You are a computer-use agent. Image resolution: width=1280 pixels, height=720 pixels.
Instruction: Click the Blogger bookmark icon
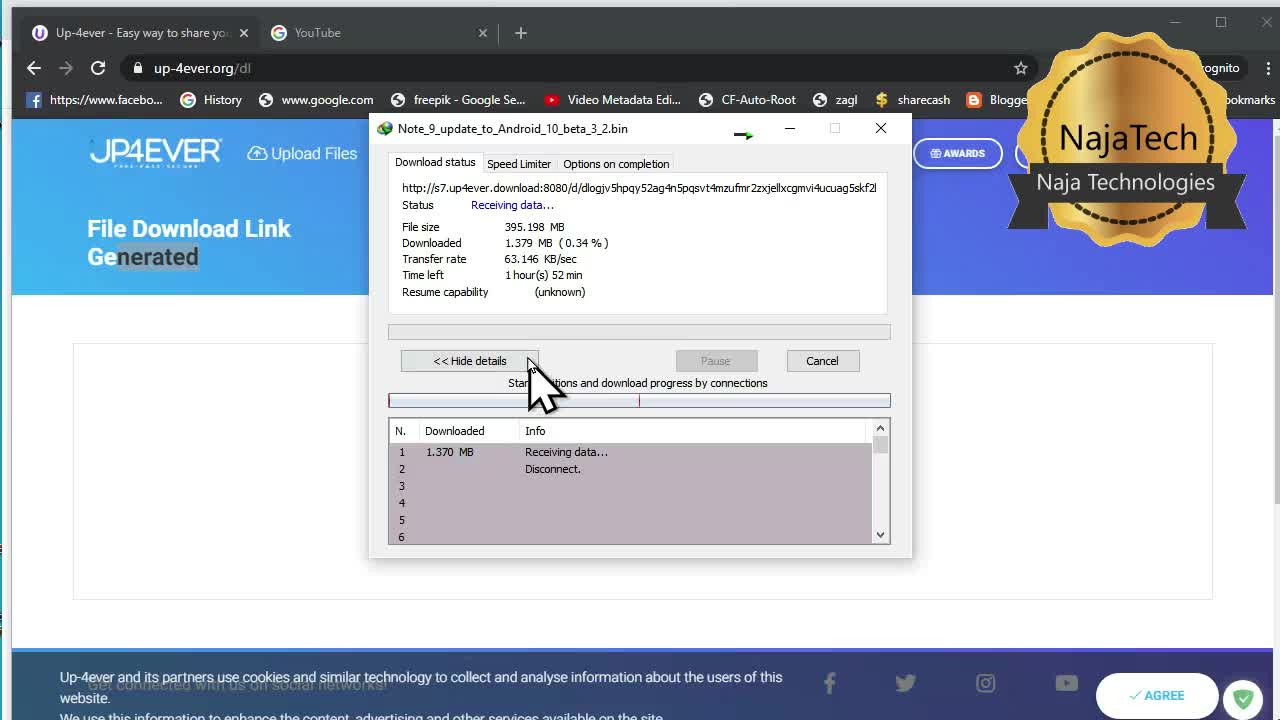(974, 100)
